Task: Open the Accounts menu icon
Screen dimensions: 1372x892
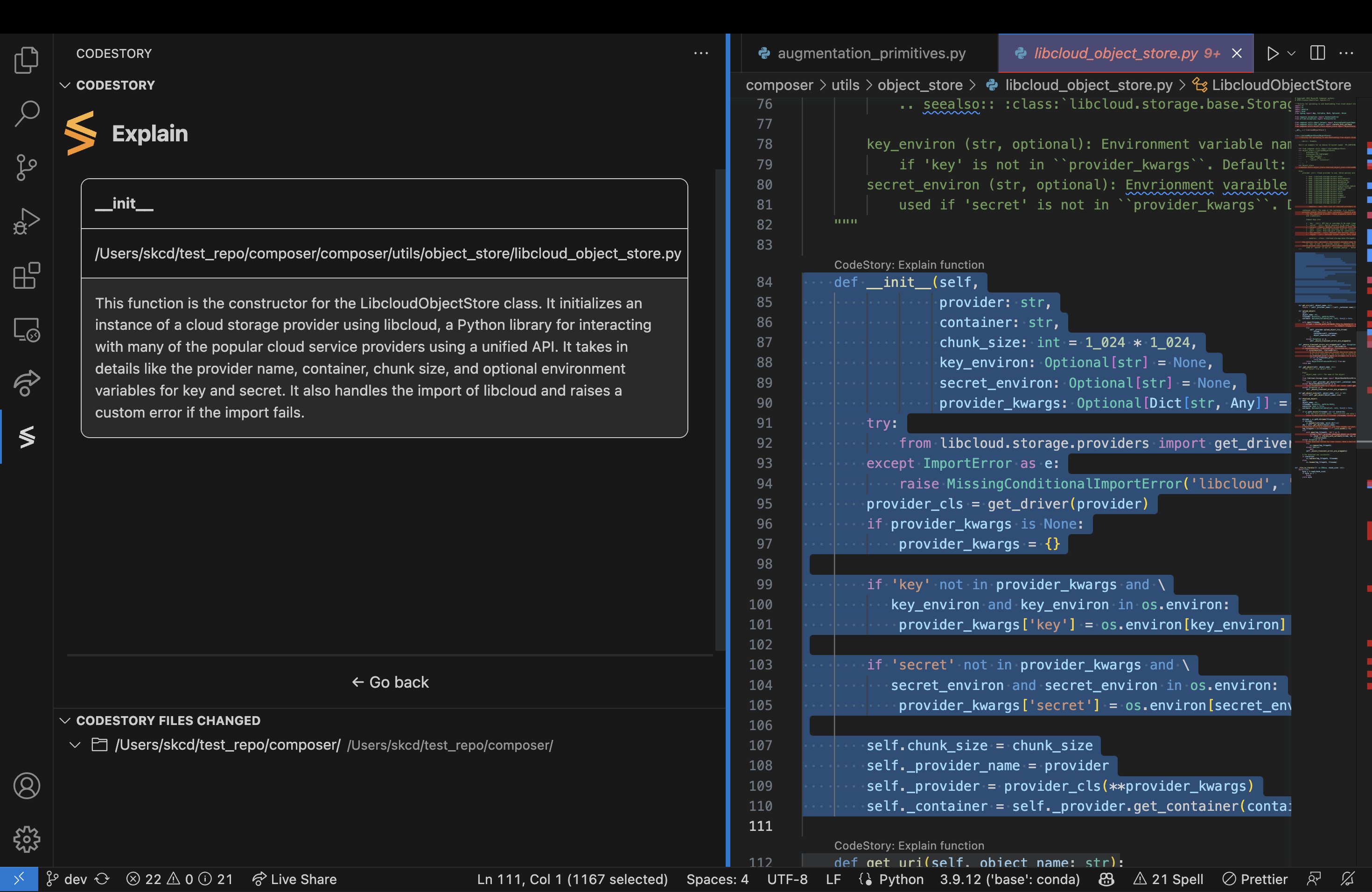Action: pyautogui.click(x=27, y=785)
